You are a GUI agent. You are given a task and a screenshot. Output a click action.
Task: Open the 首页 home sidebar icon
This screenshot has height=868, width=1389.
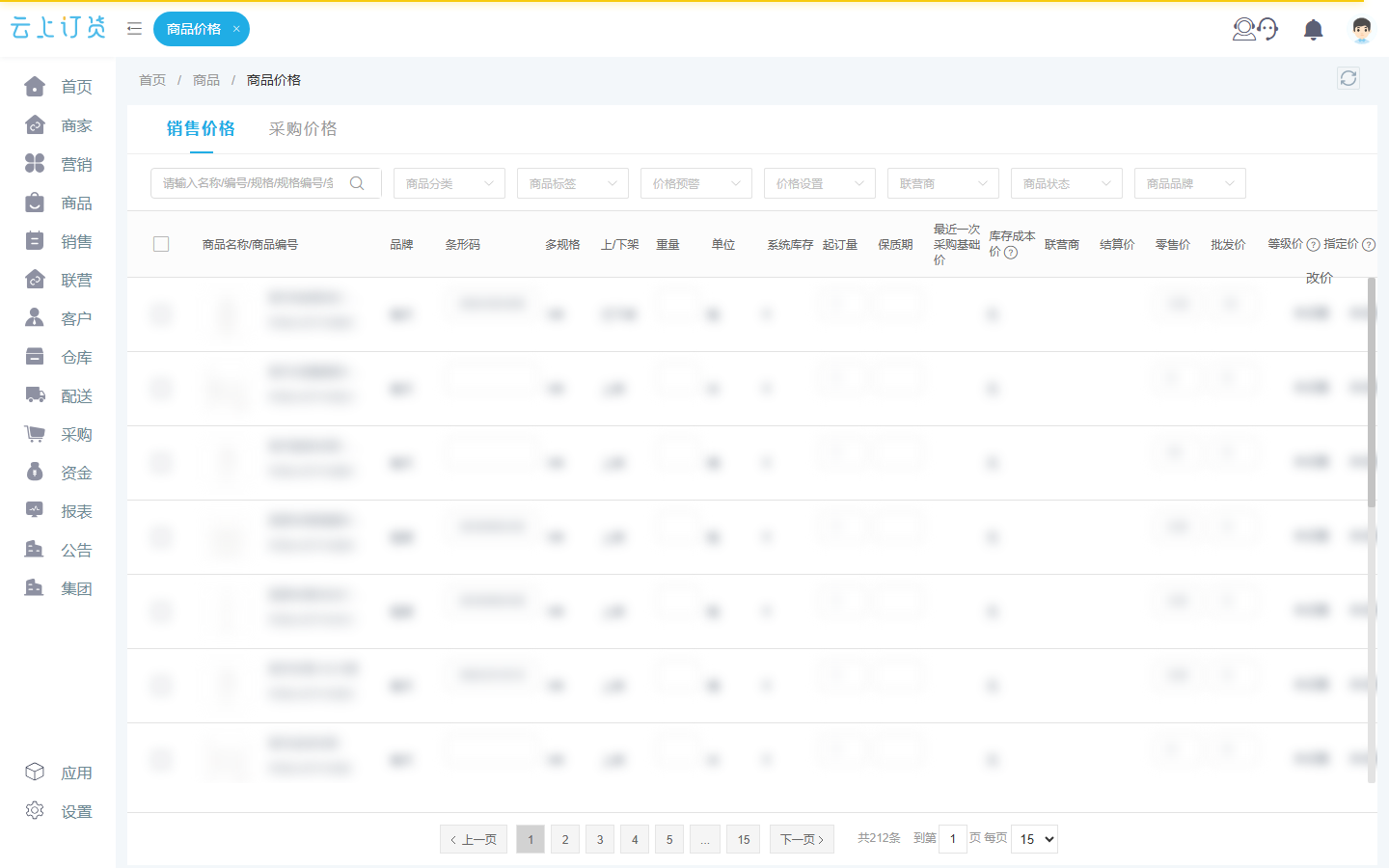(35, 87)
